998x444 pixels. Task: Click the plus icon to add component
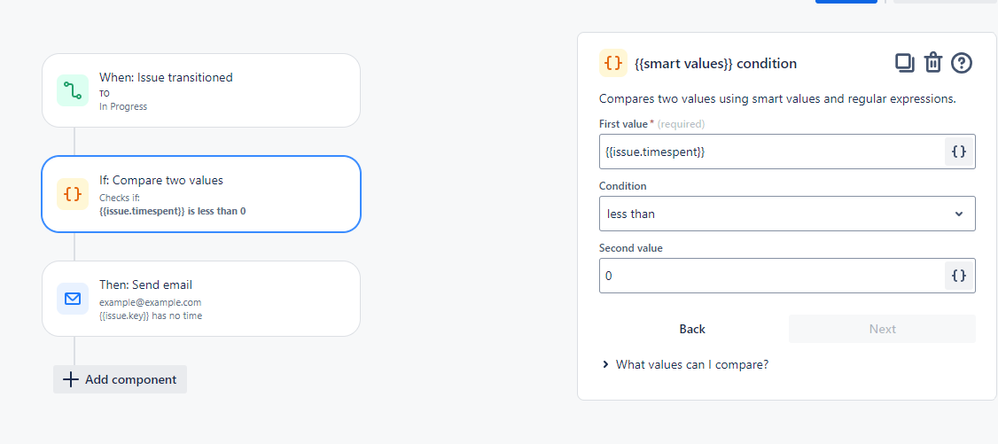70,380
